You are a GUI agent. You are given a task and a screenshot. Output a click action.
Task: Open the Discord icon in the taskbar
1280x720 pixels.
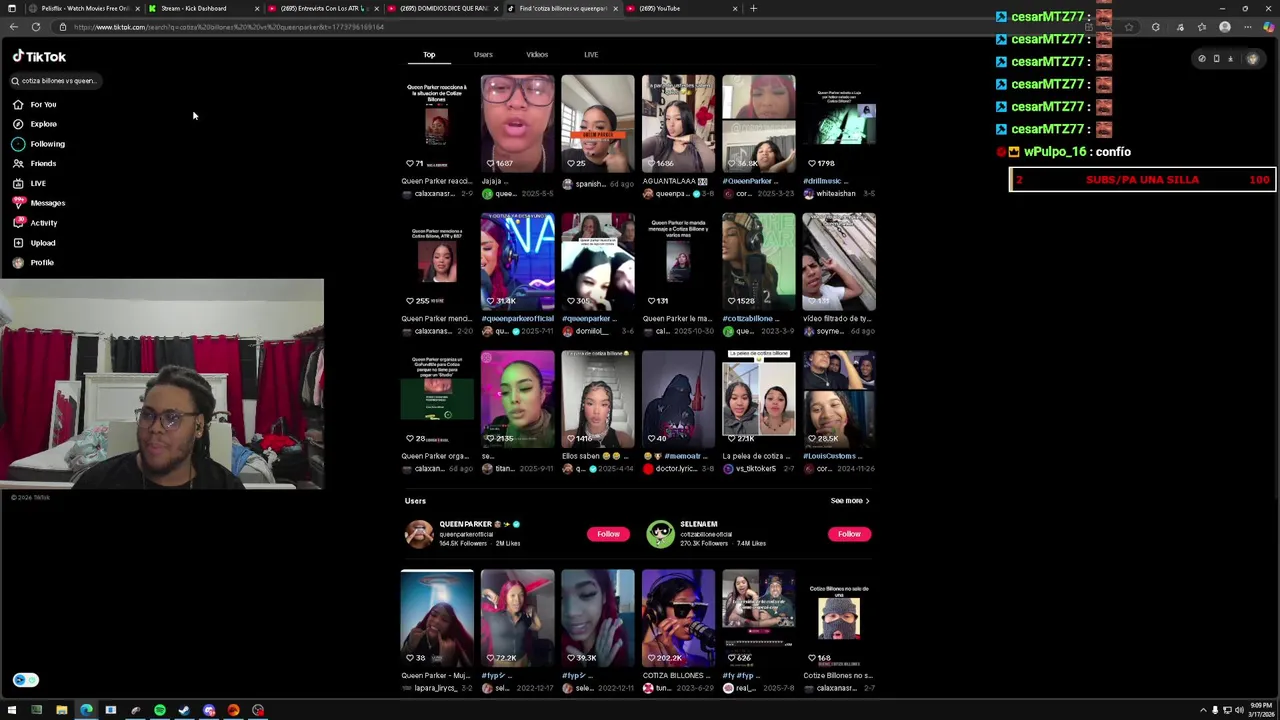[x=209, y=710]
